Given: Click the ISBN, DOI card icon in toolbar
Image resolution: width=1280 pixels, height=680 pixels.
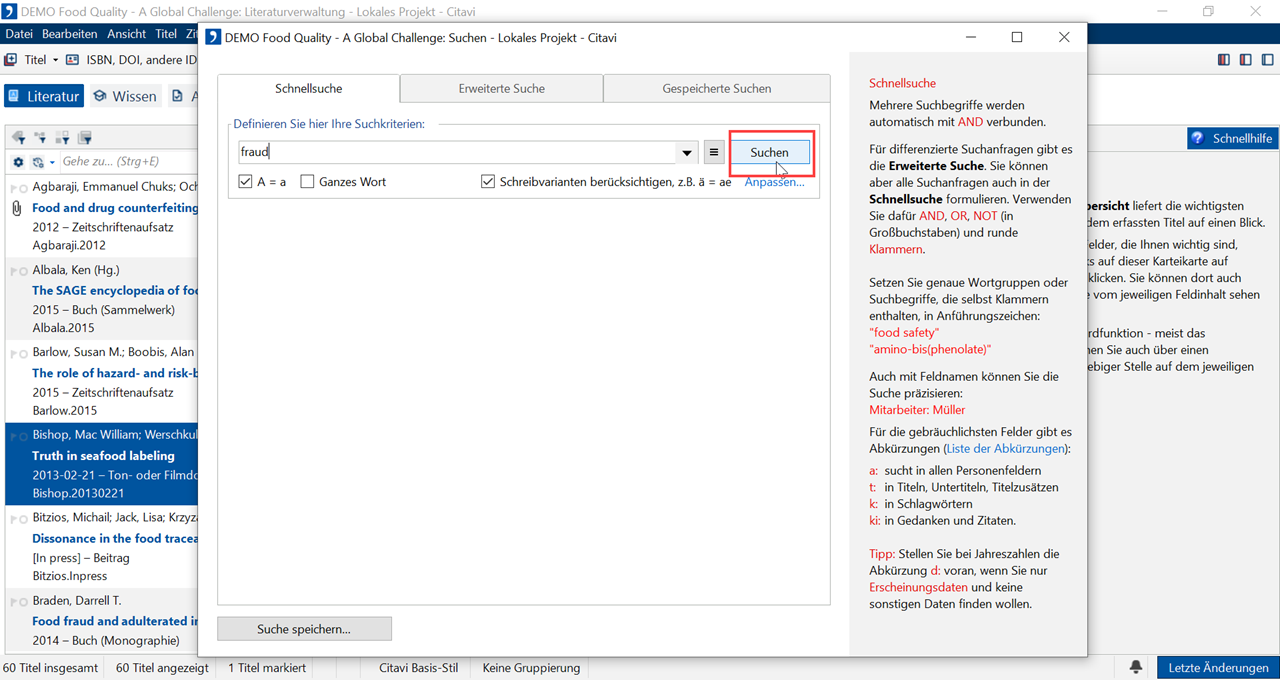Looking at the screenshot, I should [72, 60].
